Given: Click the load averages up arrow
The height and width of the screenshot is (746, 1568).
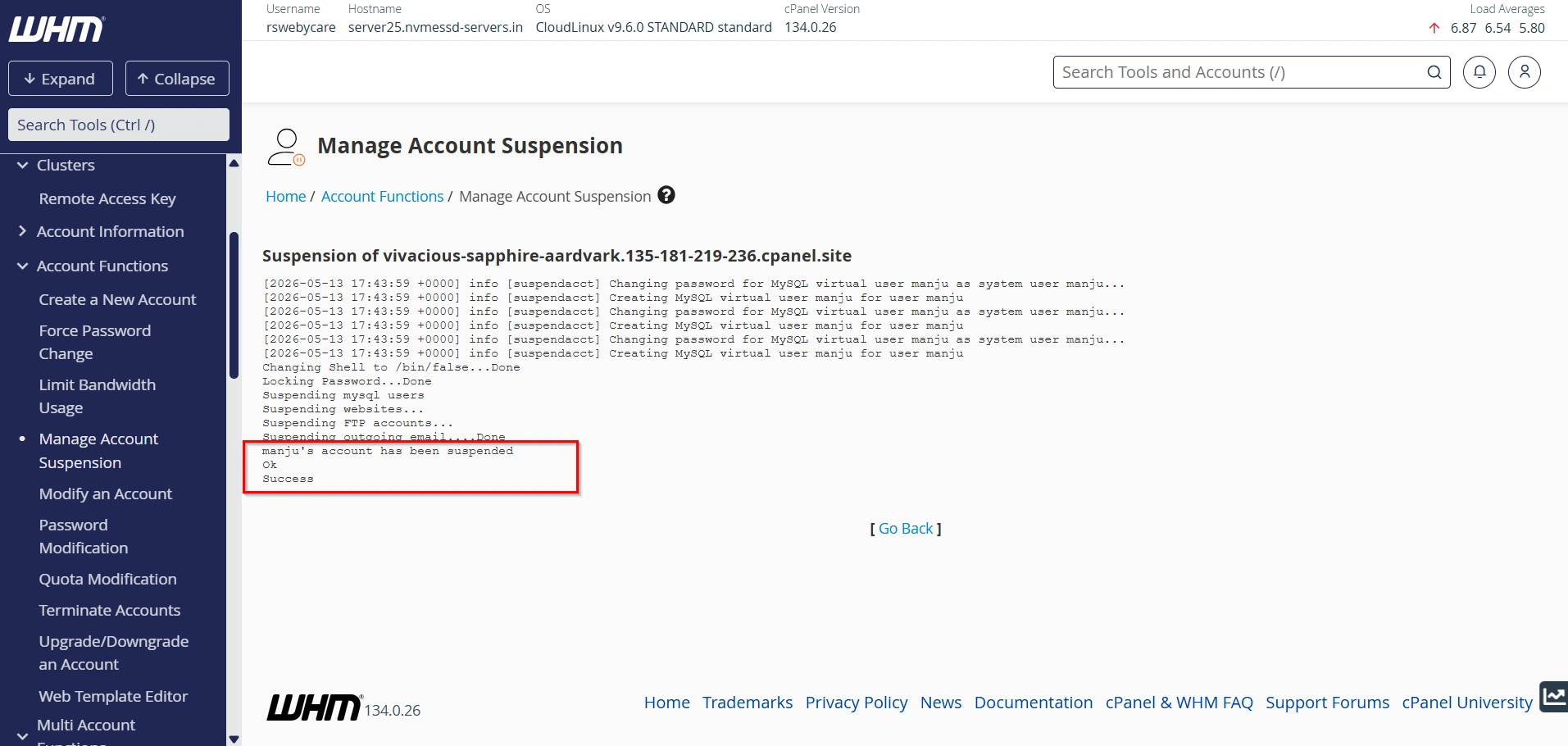Looking at the screenshot, I should click(1434, 28).
